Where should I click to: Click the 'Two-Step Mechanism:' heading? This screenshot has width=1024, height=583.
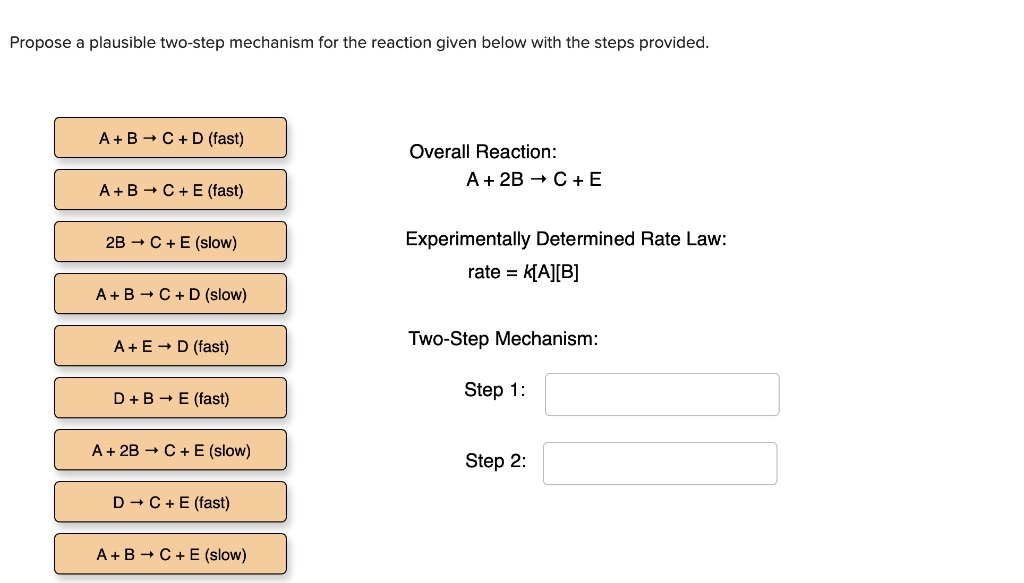[503, 339]
